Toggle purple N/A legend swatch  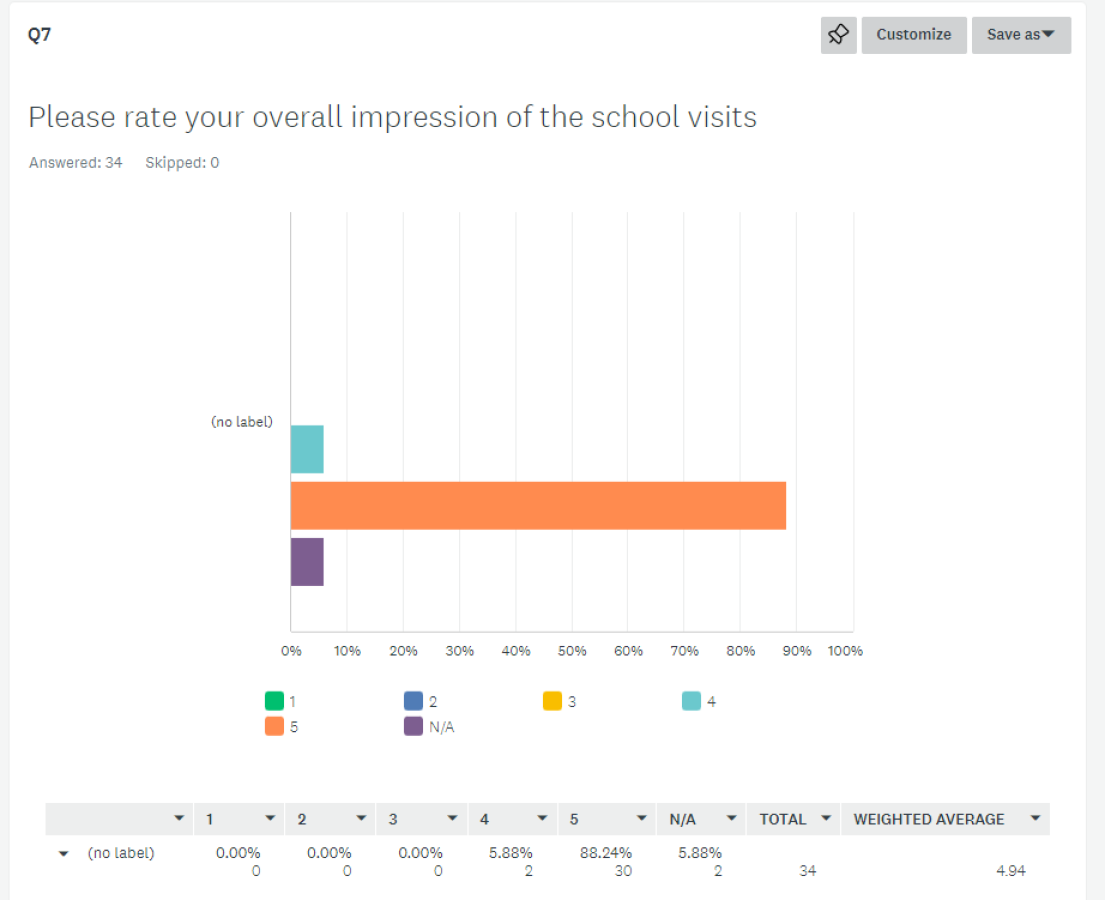click(x=413, y=726)
